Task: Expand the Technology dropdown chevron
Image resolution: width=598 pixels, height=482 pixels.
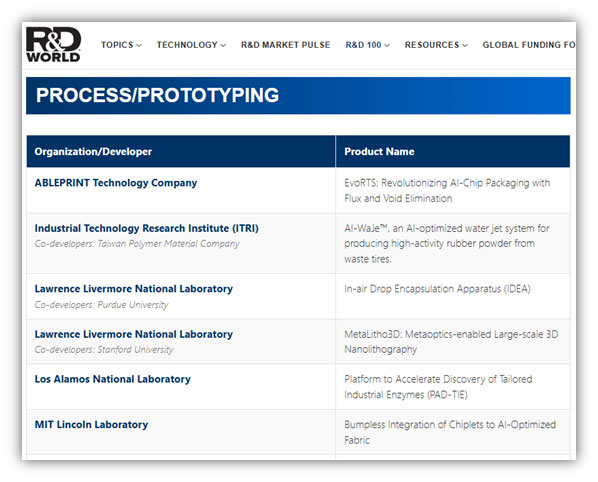Action: click(223, 45)
